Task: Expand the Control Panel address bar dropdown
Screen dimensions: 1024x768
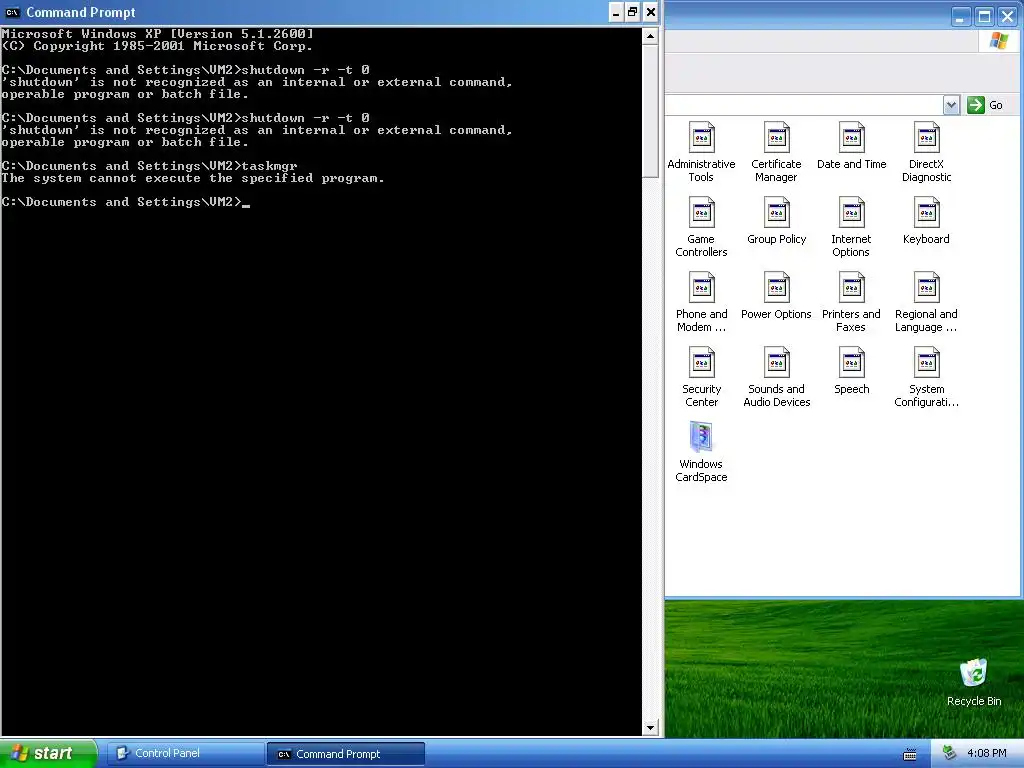Action: point(951,104)
